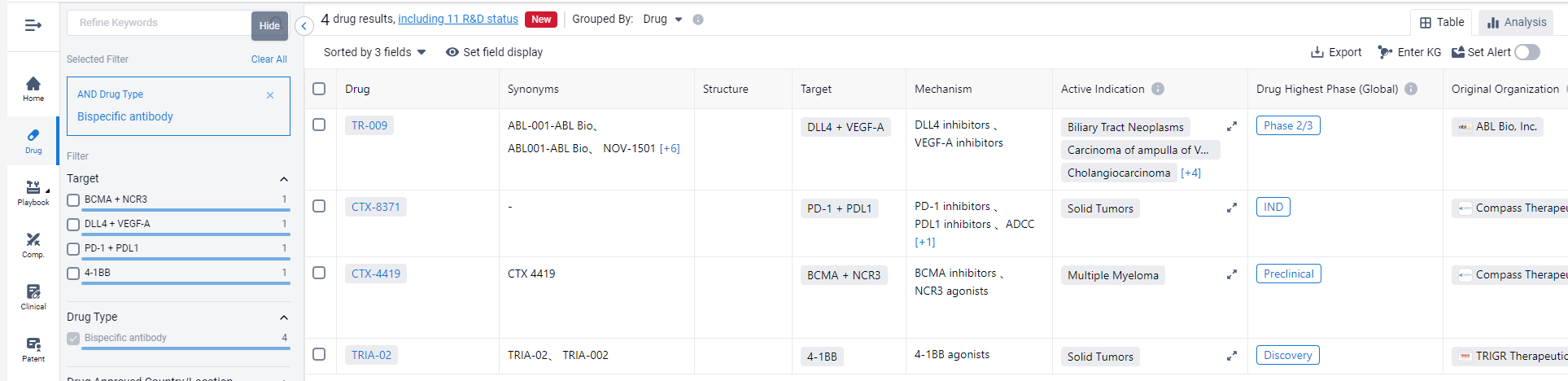Viewport: 1568px width, 381px height.
Task: Toggle the Set Alert switch
Action: click(x=1527, y=52)
